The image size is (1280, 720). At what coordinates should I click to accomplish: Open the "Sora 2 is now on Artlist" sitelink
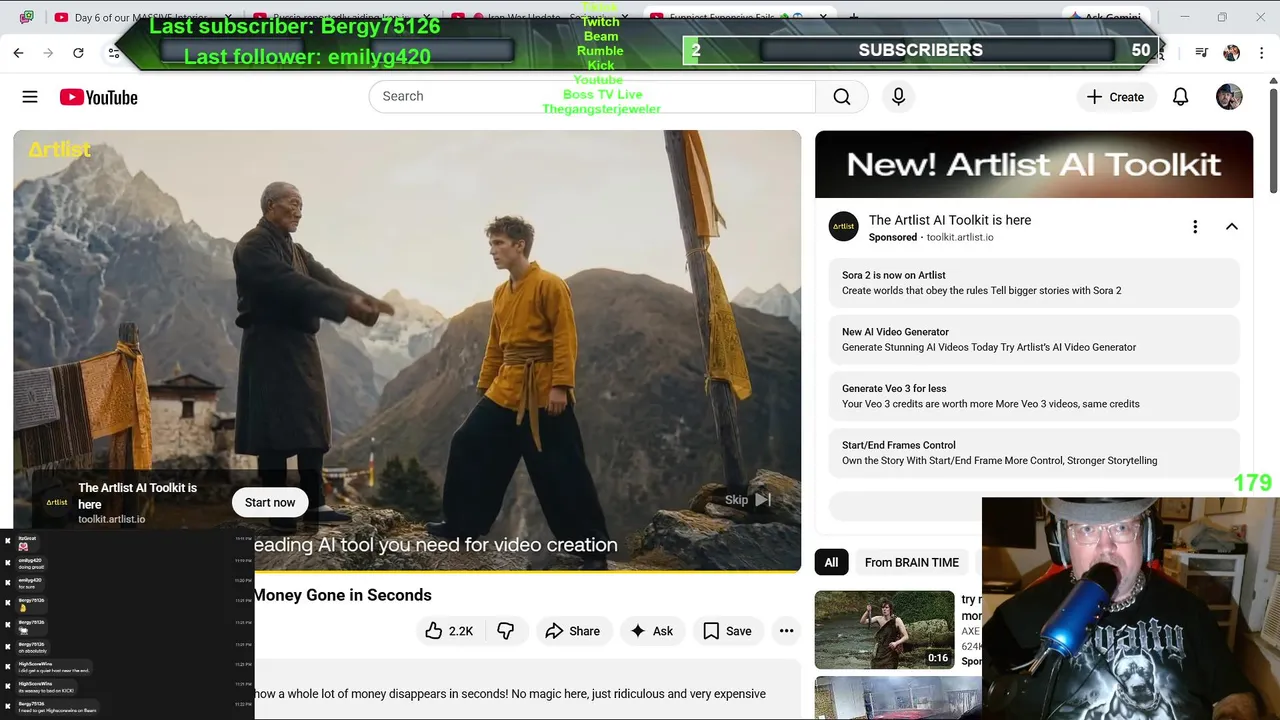point(1034,283)
